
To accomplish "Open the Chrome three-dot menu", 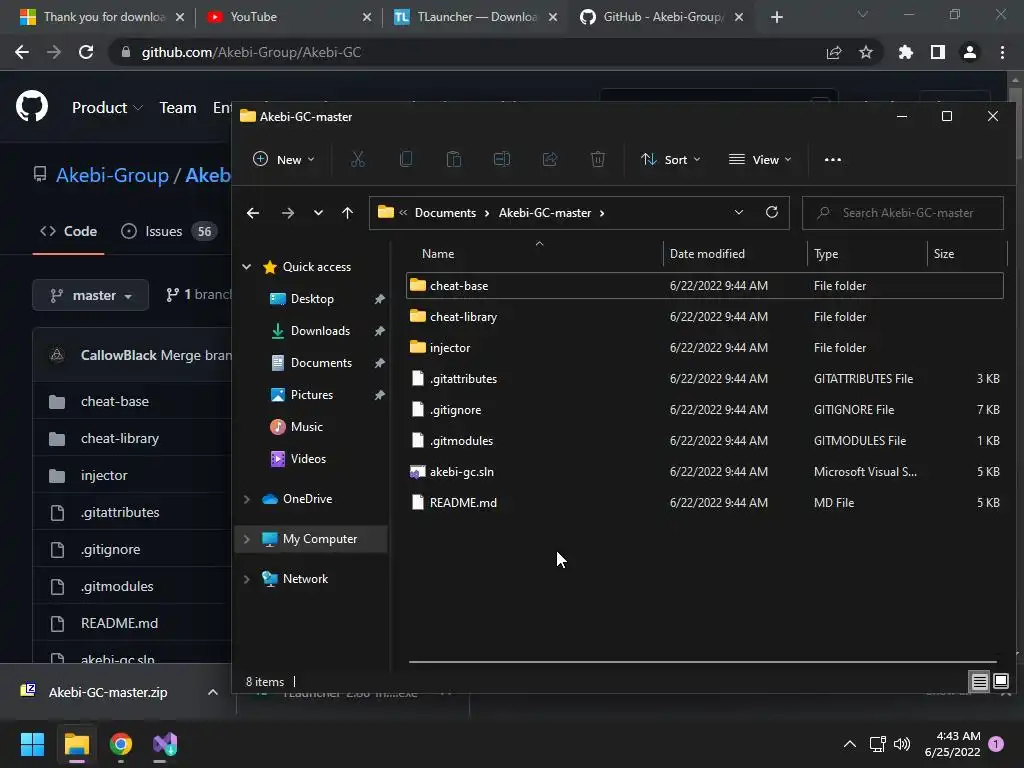I will pyautogui.click(x=1002, y=52).
